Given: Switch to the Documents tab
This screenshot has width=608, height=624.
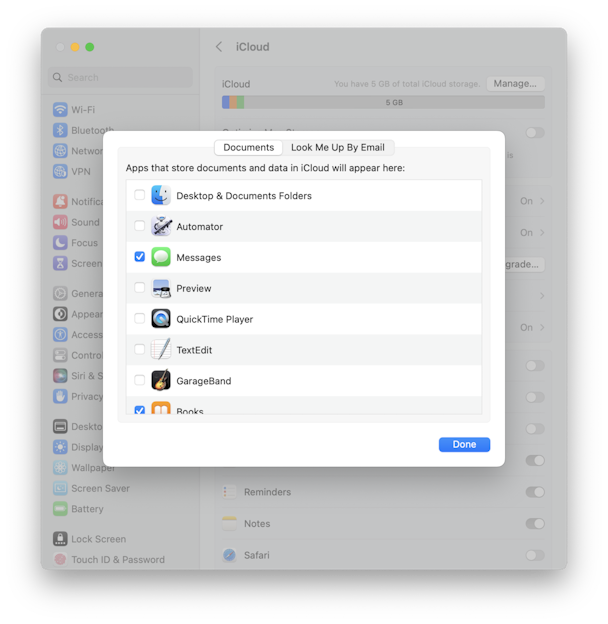Looking at the screenshot, I should coord(248,148).
